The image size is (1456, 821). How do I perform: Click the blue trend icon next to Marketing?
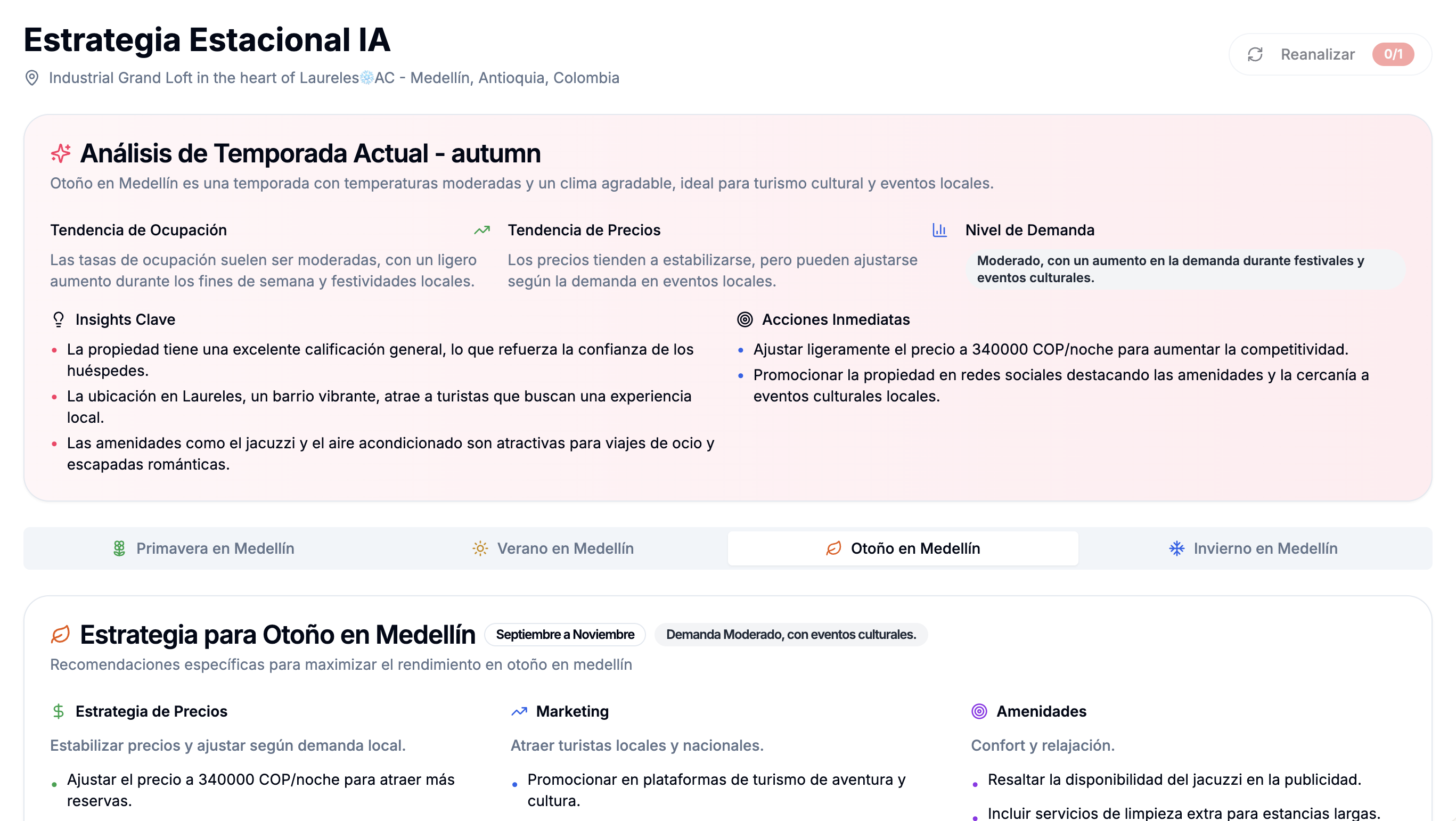(519, 711)
